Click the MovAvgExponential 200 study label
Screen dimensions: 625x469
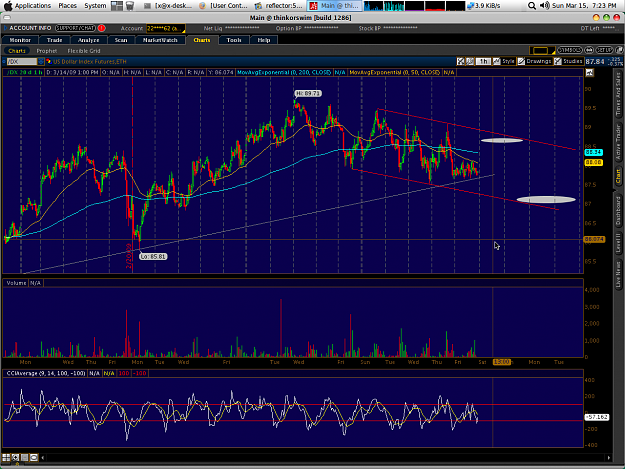284,72
